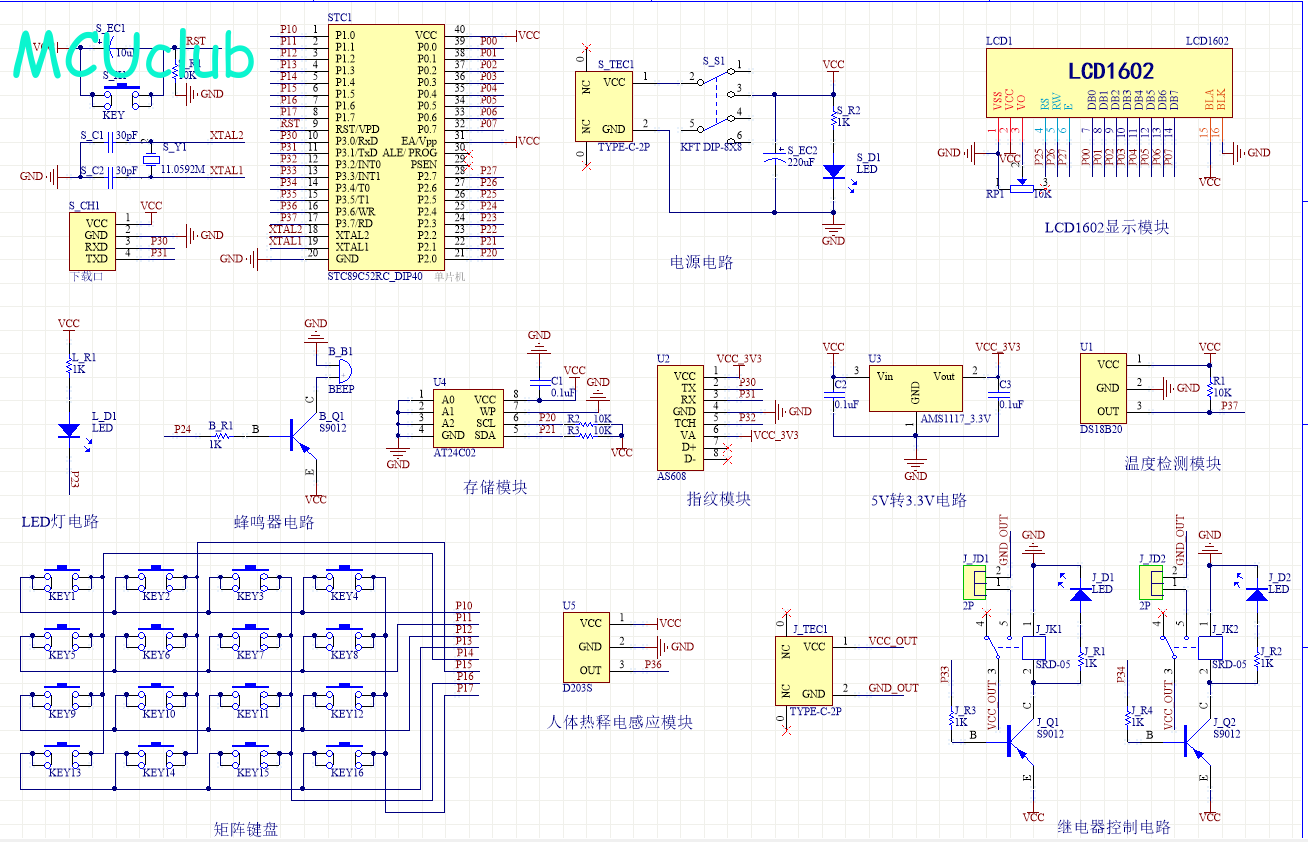Viewport: 1308px width, 842px height.
Task: Click the DS18B20 temperature sensor block
Action: 1107,387
